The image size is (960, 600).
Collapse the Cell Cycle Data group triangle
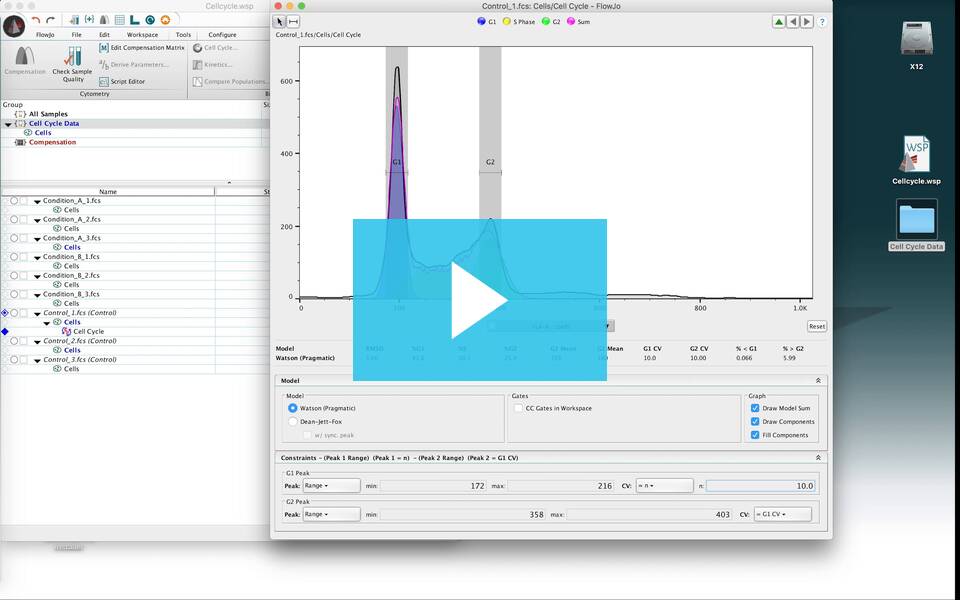8,124
